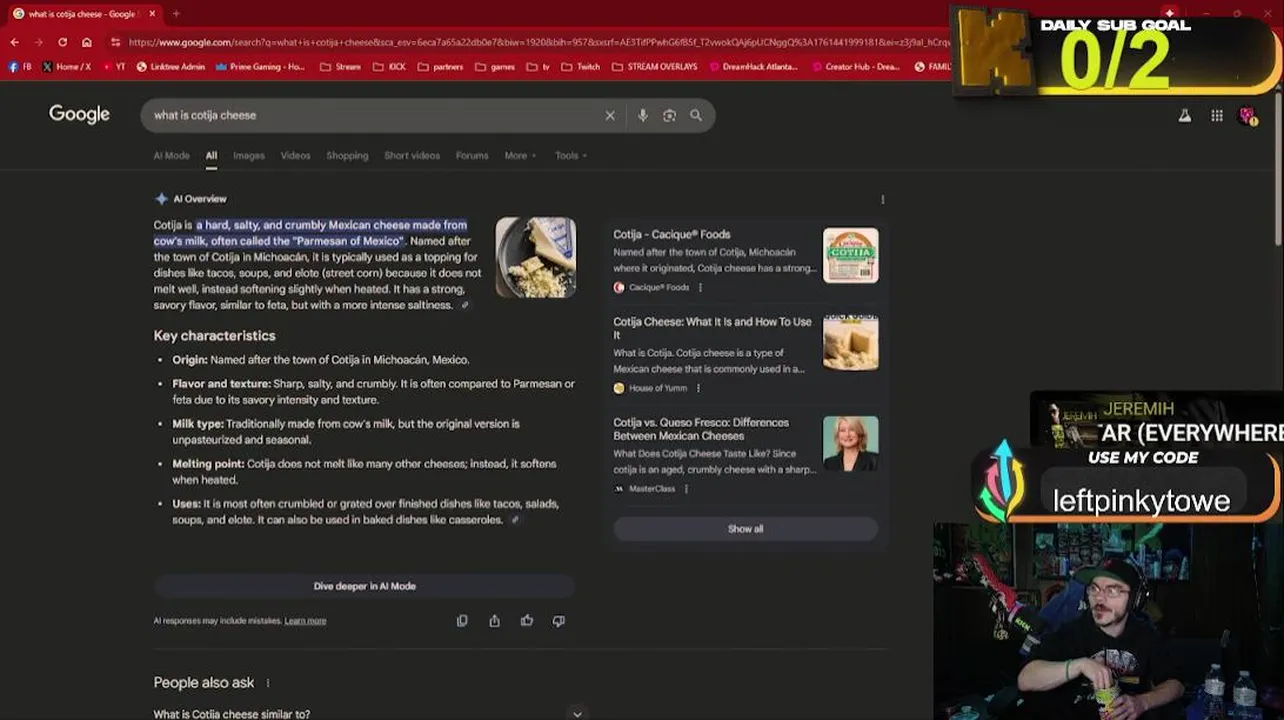
Task: Open options menu for Cacique Foods source
Action: (700, 288)
